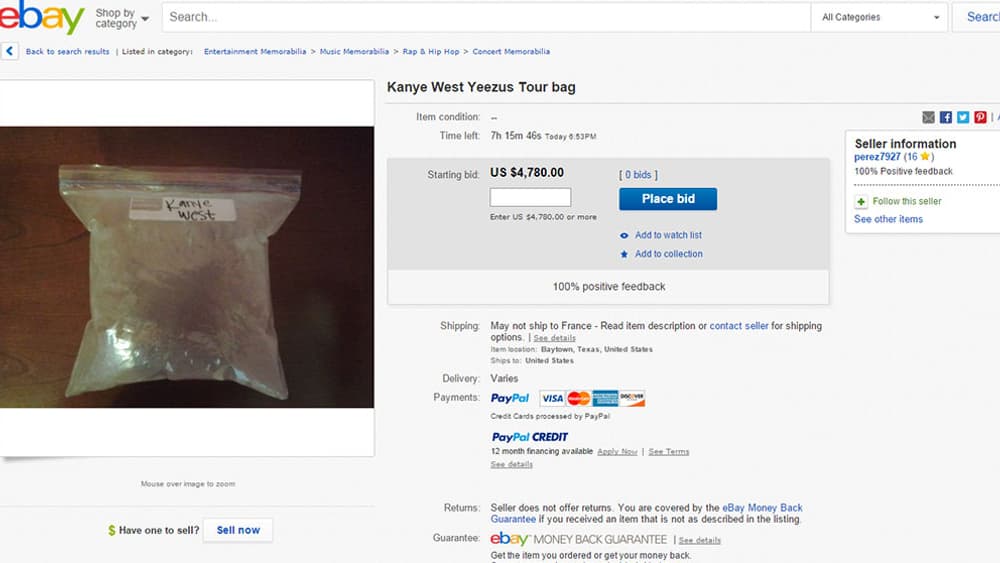
Task: Open the Music Memorabilia breadcrumb
Action: (354, 51)
